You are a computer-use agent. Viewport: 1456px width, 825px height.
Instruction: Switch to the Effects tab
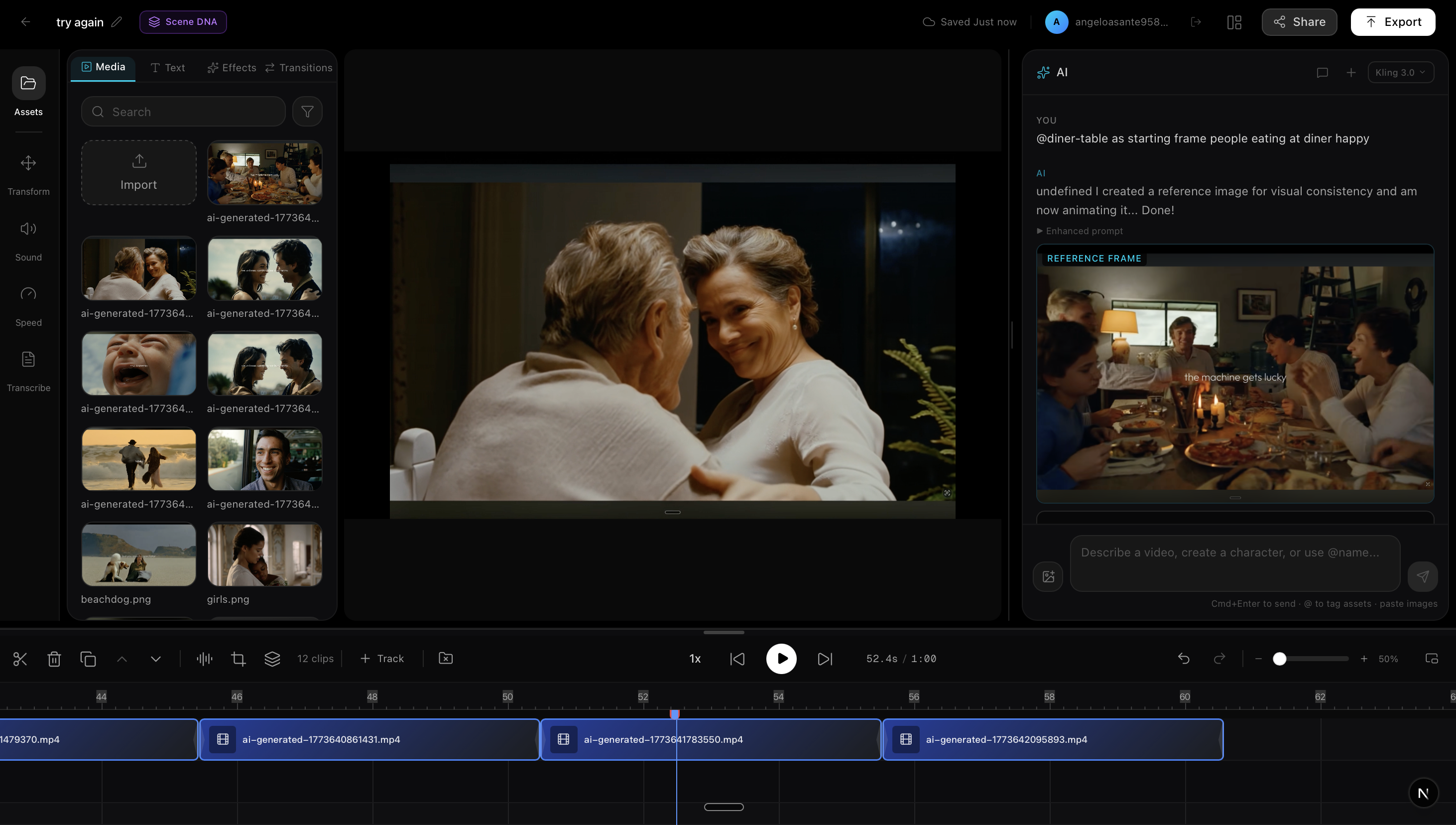coord(232,68)
